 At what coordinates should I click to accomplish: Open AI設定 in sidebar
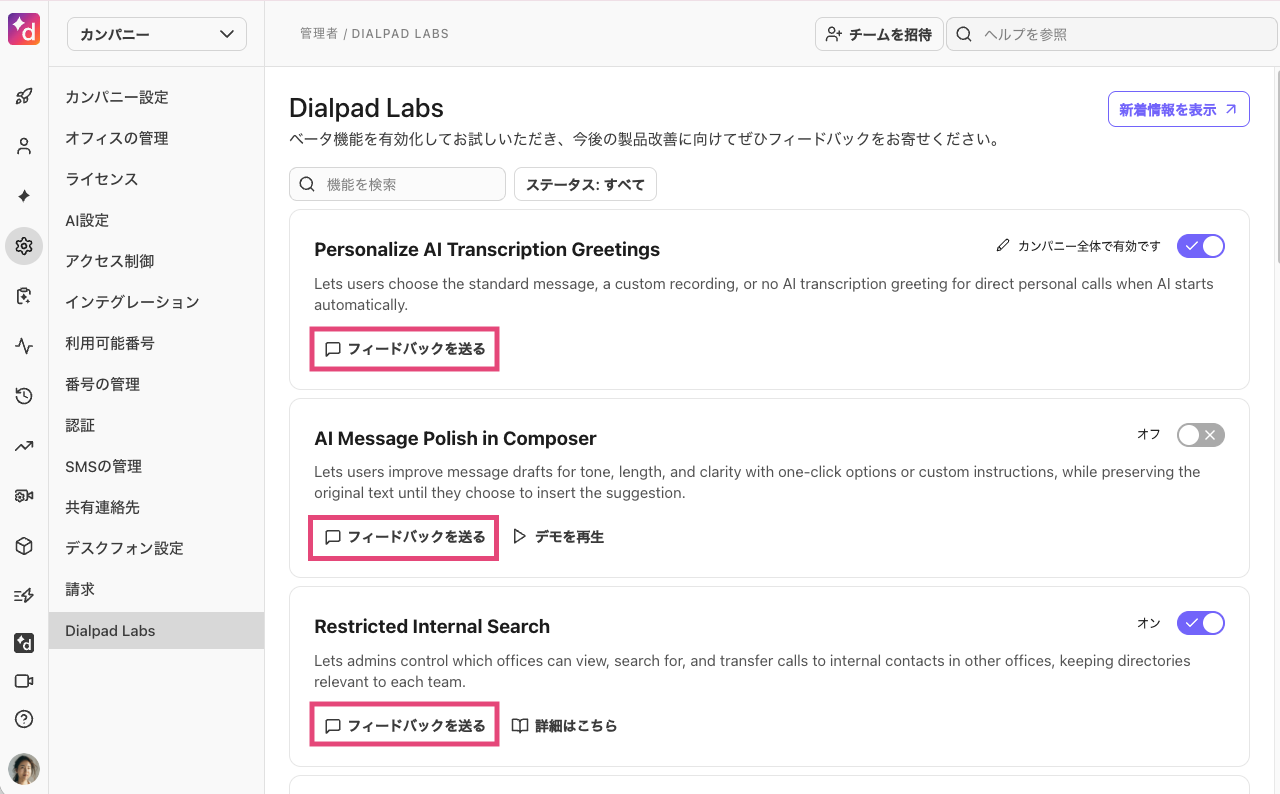[x=156, y=220]
